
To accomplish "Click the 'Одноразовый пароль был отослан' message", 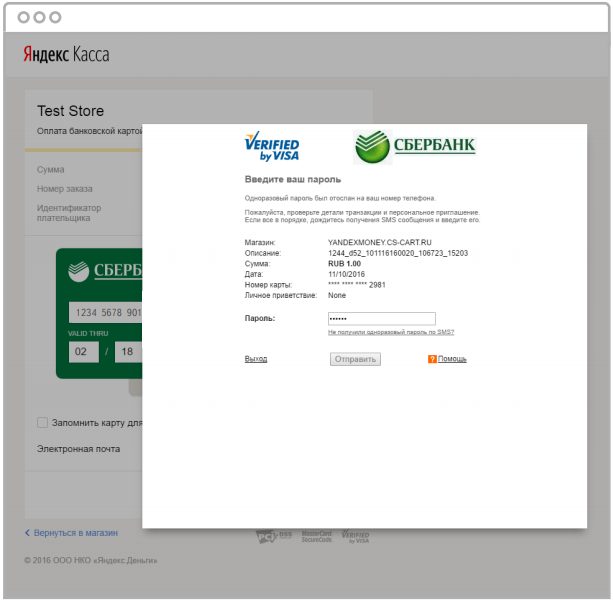I will (340, 198).
